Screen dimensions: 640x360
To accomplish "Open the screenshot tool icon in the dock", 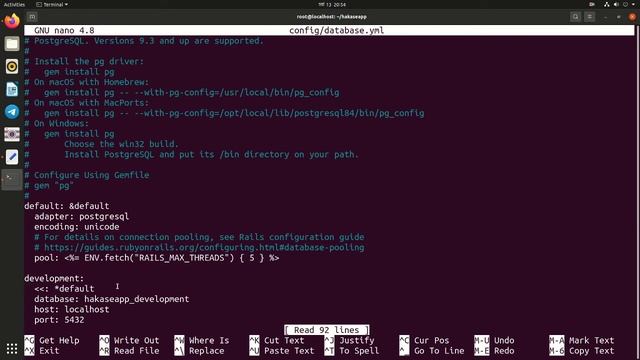I will [12, 134].
